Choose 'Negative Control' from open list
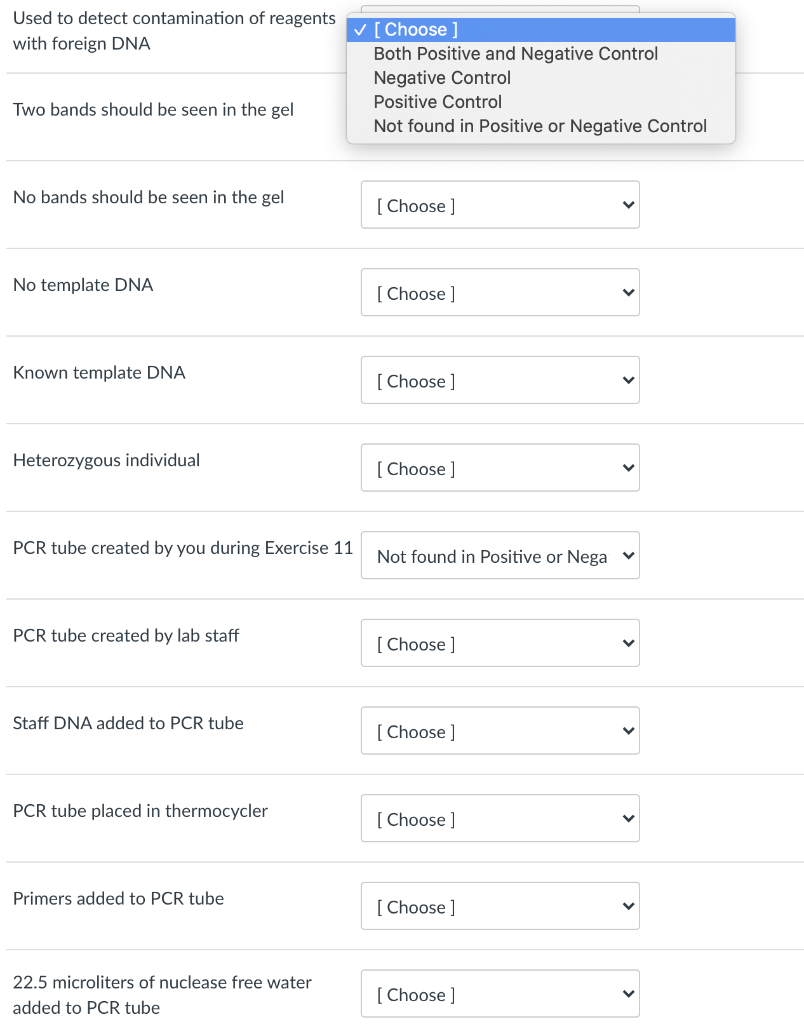The image size is (804, 1024). coord(442,78)
